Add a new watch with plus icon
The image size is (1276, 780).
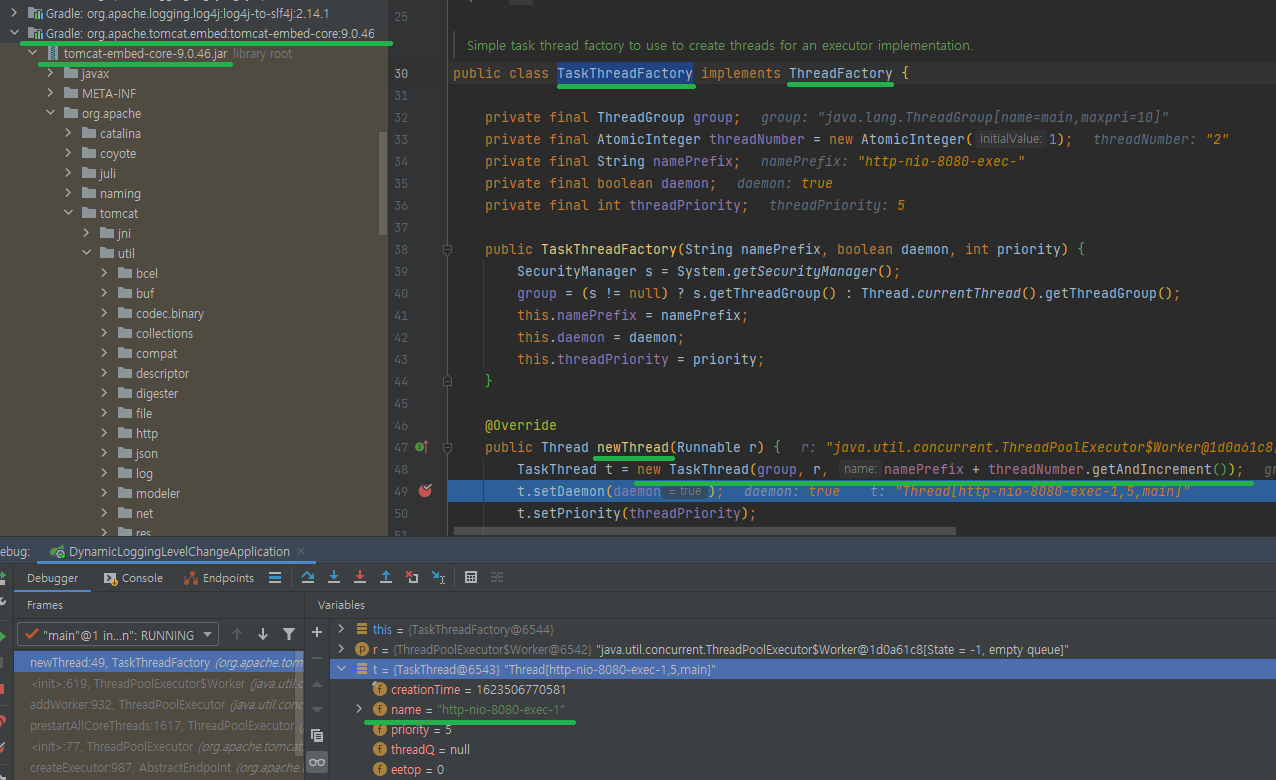pos(317,632)
